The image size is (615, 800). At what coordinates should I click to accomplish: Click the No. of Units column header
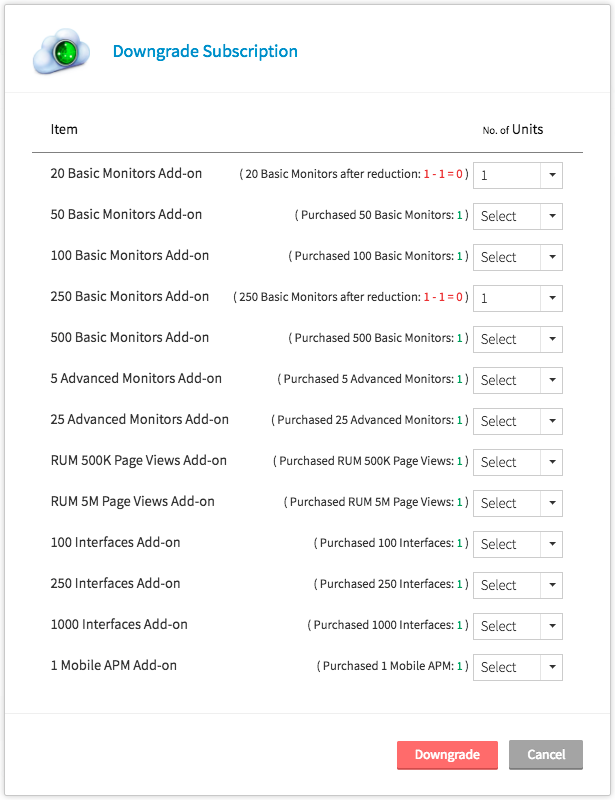tap(513, 130)
